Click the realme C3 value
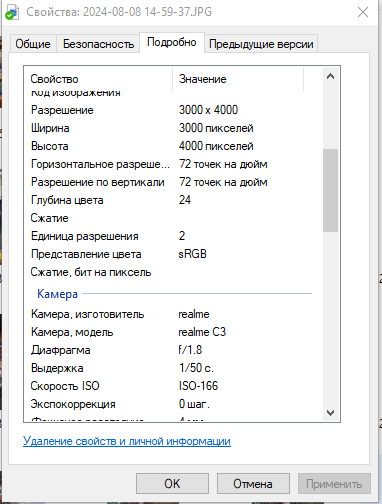This screenshot has height=504, width=382. [x=202, y=332]
